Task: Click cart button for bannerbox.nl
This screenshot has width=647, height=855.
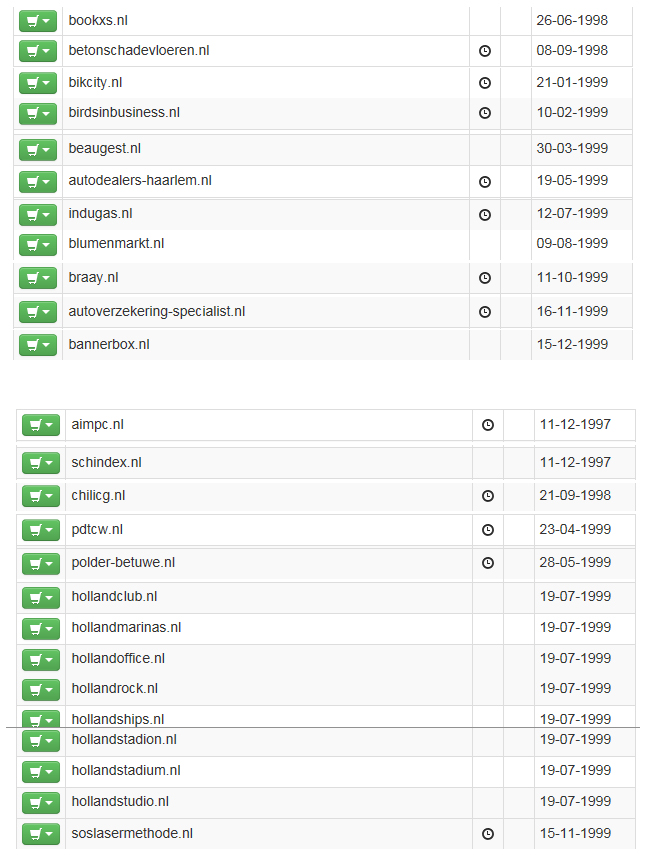Action: [38, 345]
